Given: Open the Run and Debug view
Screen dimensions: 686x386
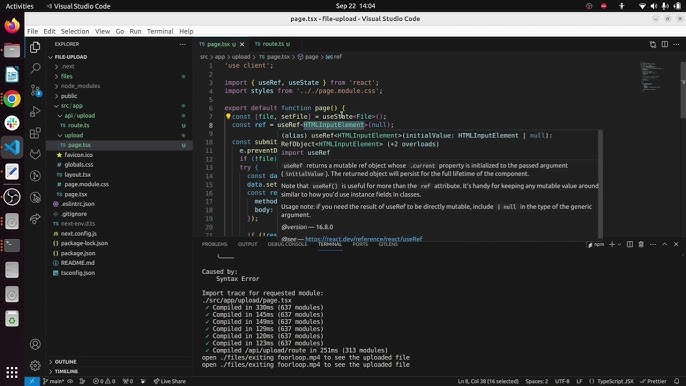Looking at the screenshot, I should tap(35, 111).
